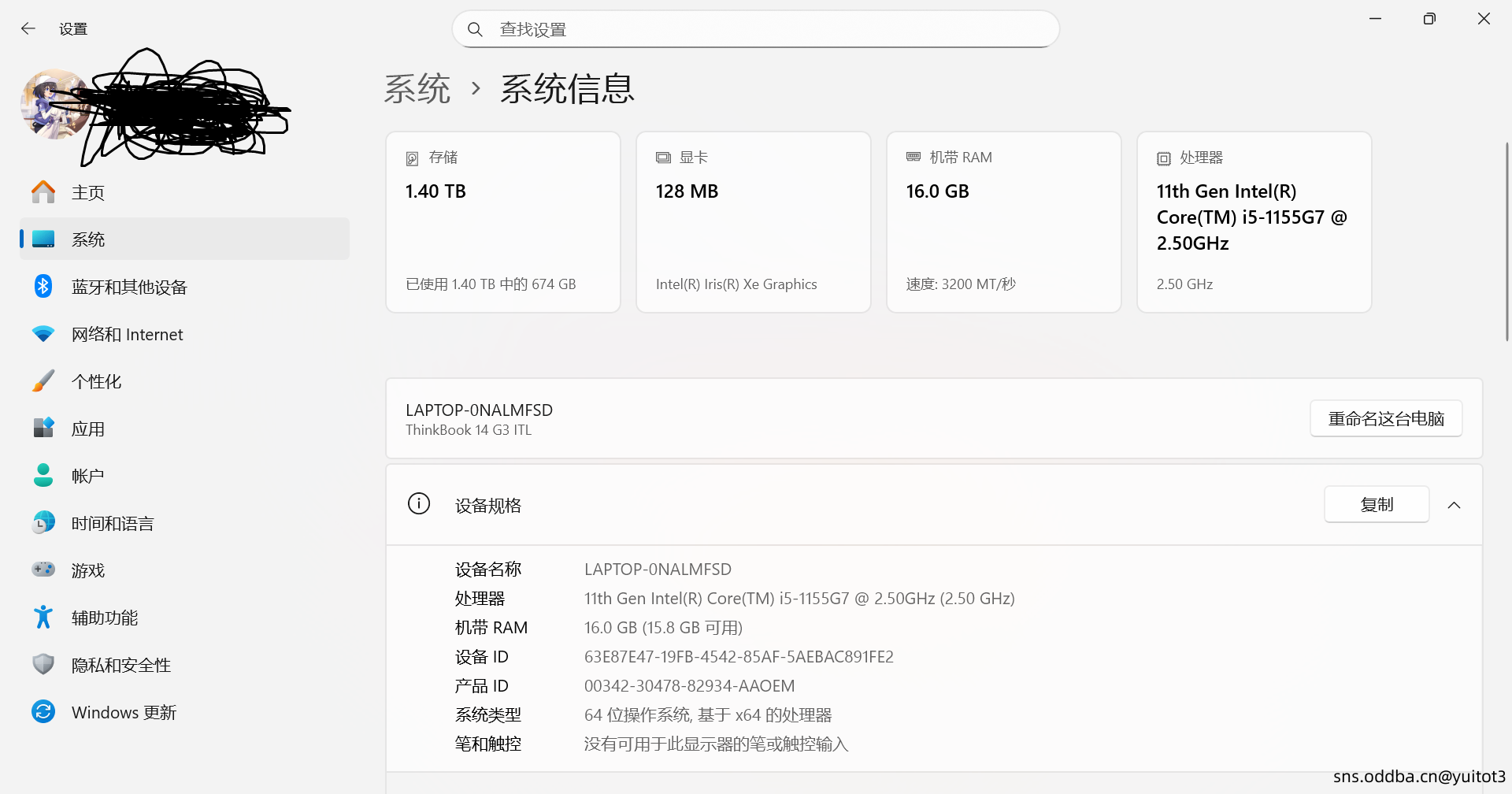This screenshot has width=1512, height=794.
Task: Click the 设备 ID value 63E87E47-19FB-4542-85AF-5AEBAC891FE2
Action: (x=739, y=657)
